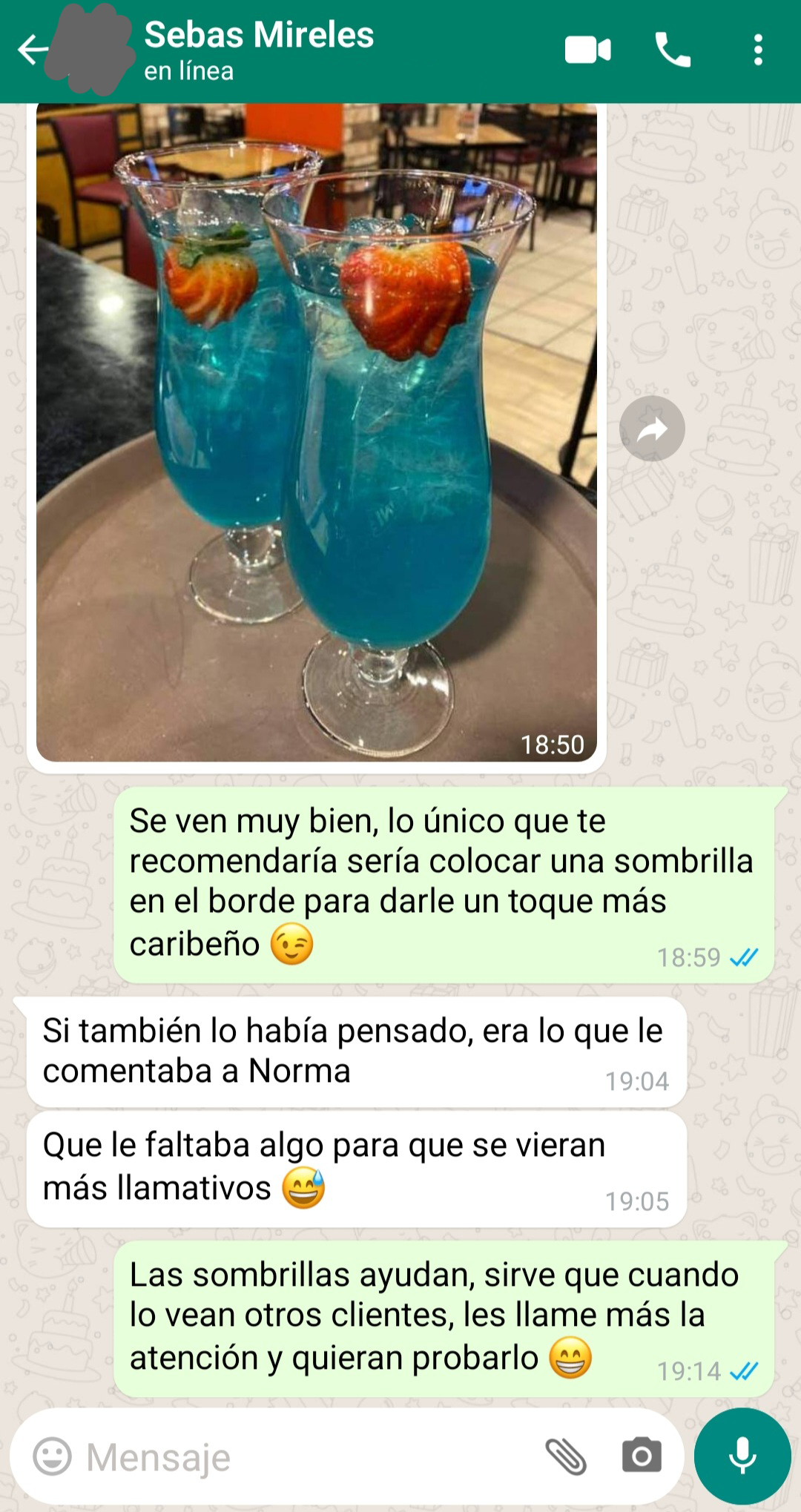Open contact info via Sebas Mireles name
Viewport: 801px width, 1512px height.
click(259, 35)
